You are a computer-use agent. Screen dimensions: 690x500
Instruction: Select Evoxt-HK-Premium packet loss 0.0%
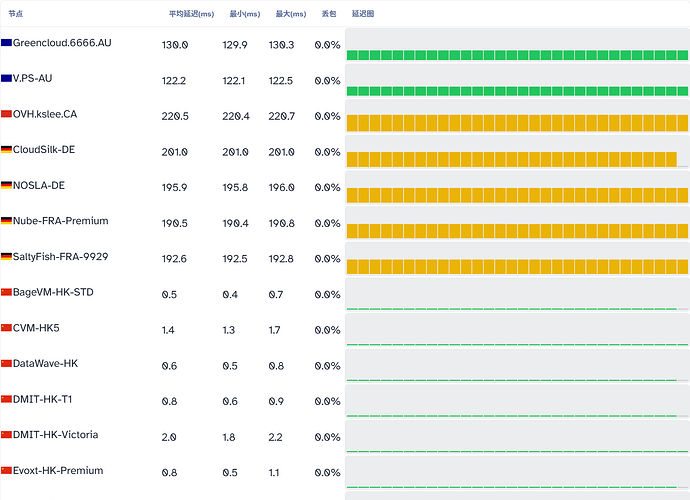(x=327, y=473)
